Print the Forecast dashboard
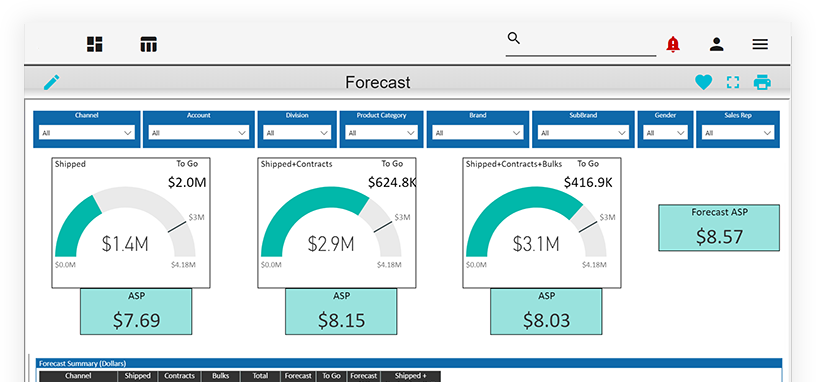The width and height of the screenshot is (816, 382). [762, 82]
